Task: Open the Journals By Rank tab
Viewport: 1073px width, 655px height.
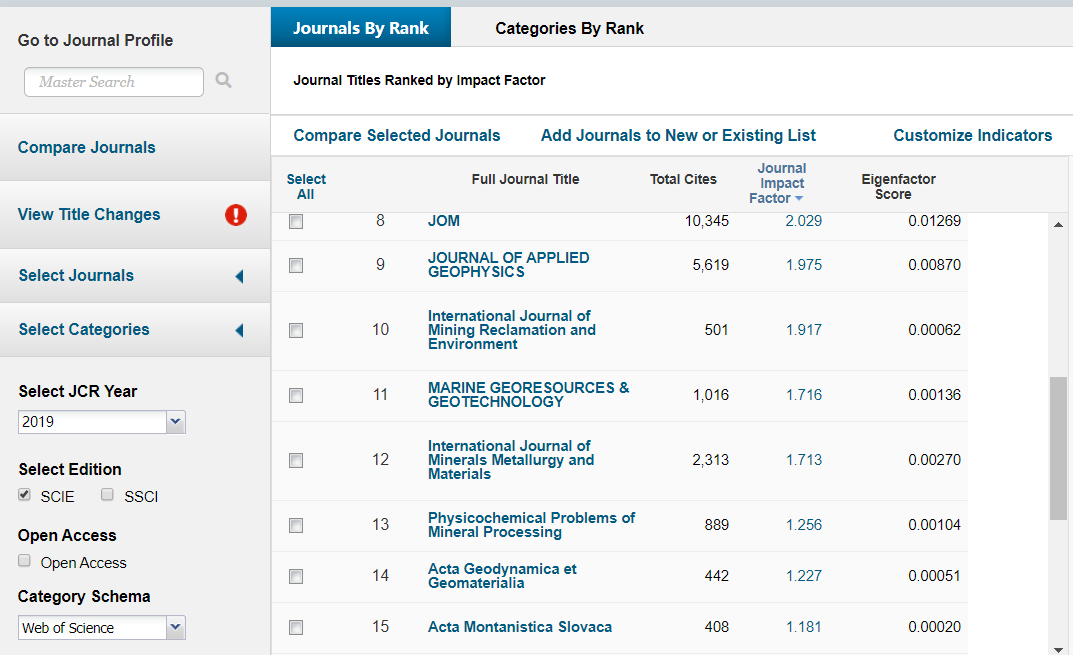Action: coord(360,28)
